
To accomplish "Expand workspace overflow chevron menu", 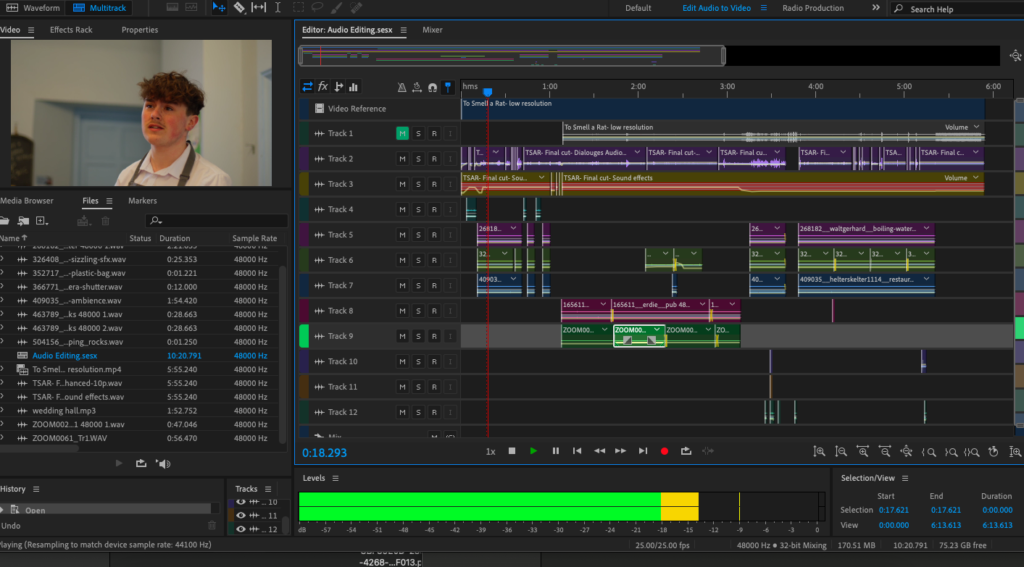I will tap(876, 8).
